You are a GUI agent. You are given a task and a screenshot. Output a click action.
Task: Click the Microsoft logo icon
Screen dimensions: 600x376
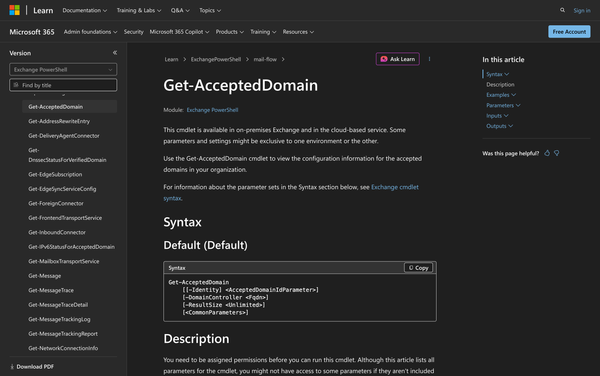point(15,10)
